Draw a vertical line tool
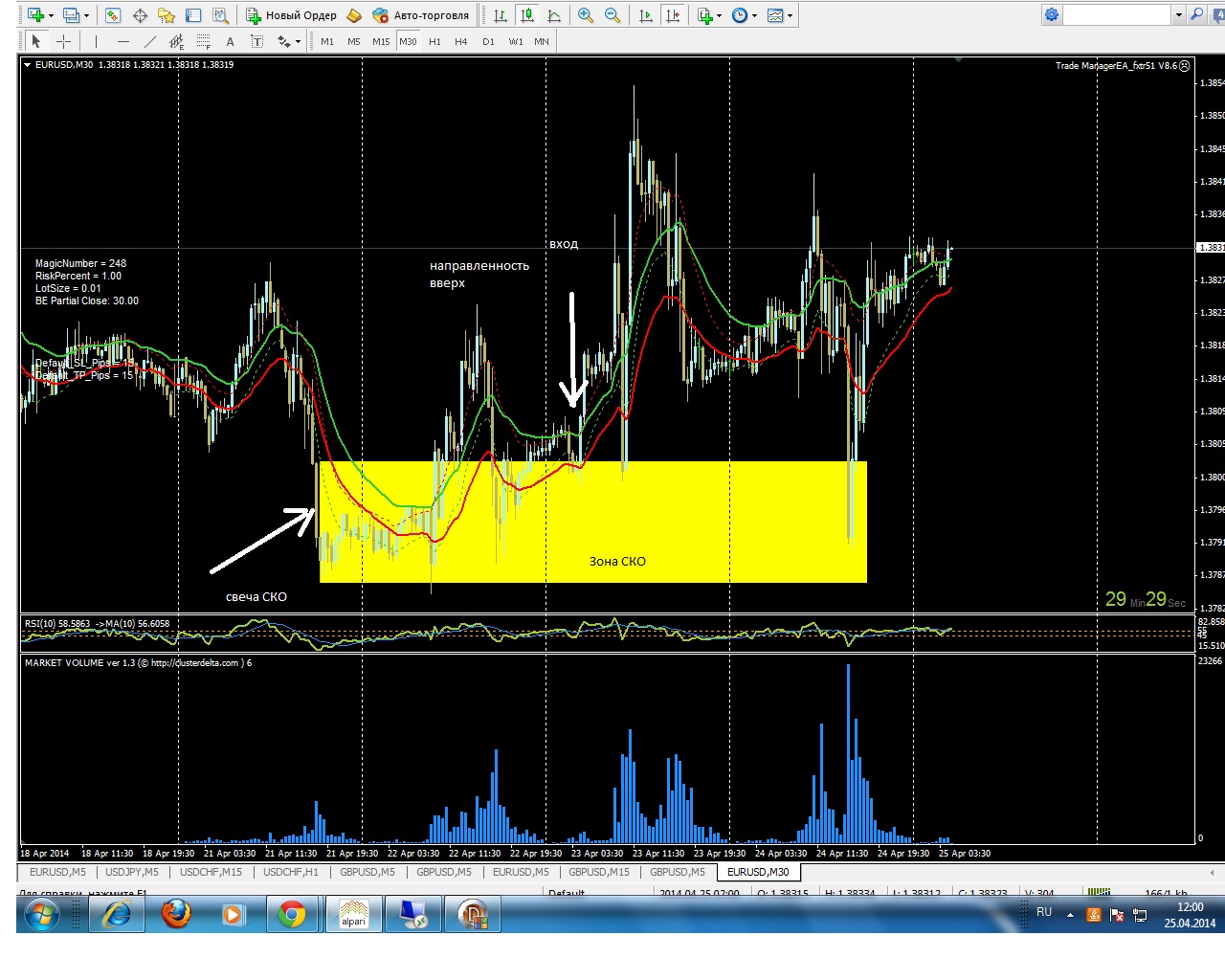Screen dimensions: 1225x980 (96, 41)
